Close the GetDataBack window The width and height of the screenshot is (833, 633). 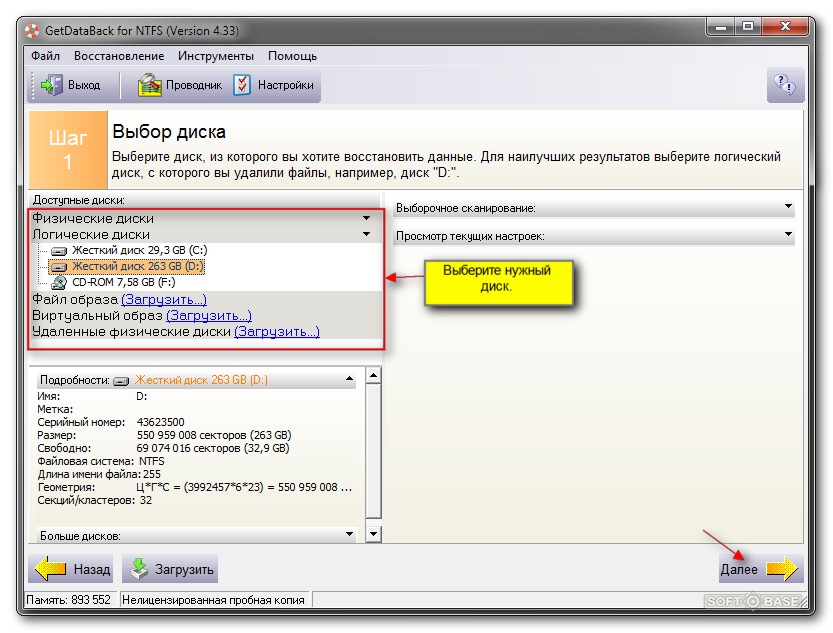pos(785,27)
